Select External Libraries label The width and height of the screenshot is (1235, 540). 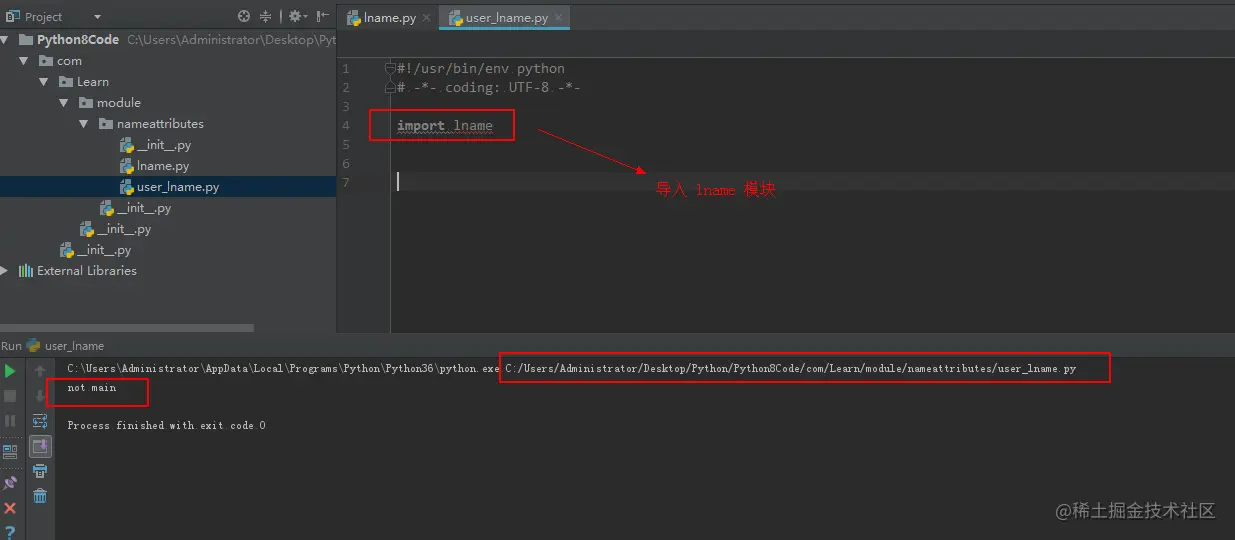87,271
